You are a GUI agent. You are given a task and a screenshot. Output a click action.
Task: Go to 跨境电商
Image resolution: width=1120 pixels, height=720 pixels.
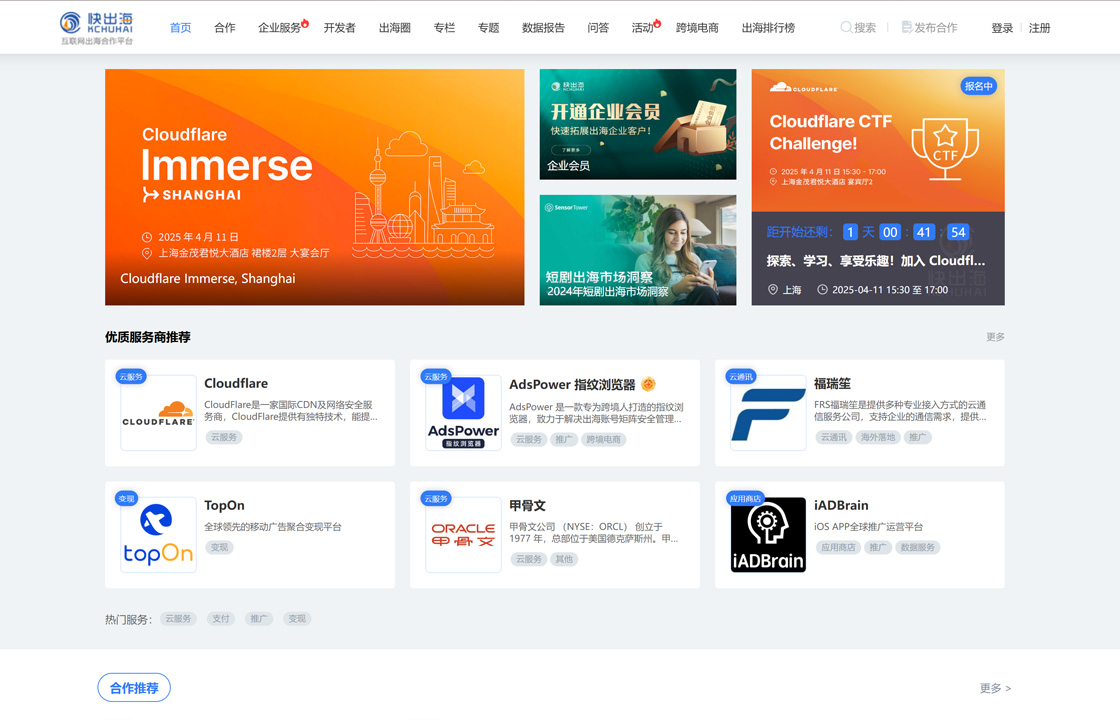[x=697, y=28]
